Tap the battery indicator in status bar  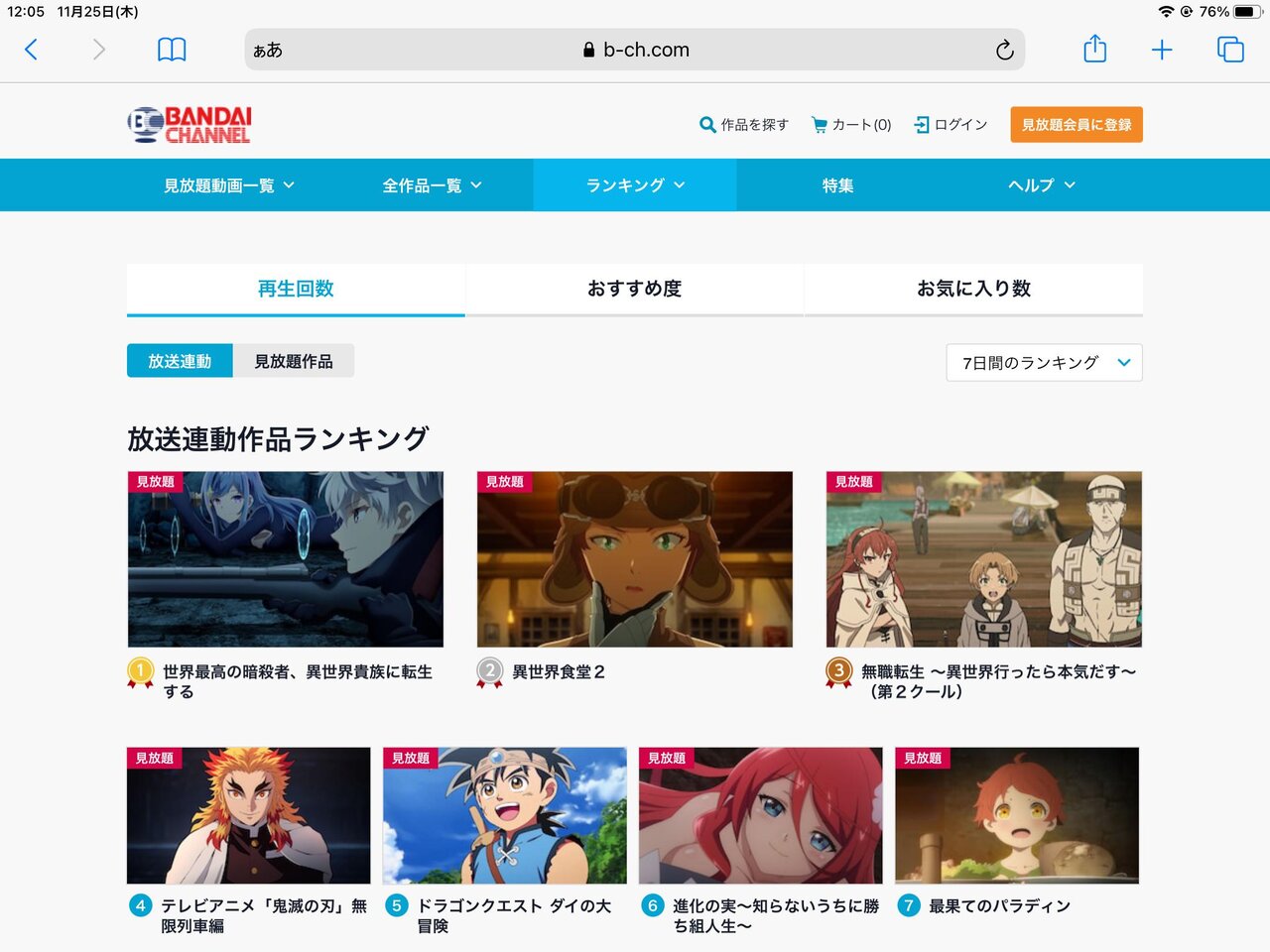tap(1247, 12)
